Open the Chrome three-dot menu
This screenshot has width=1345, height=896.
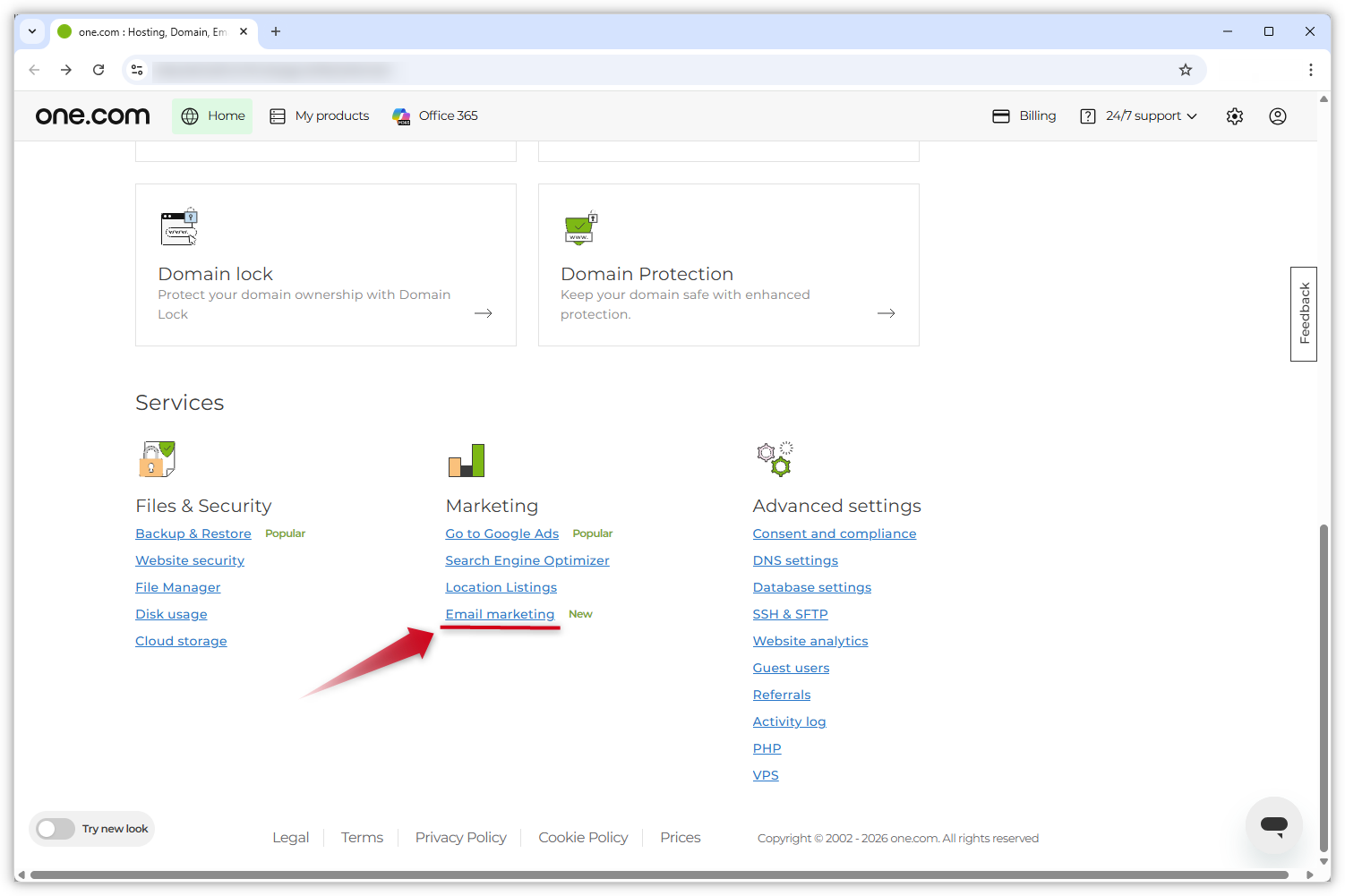(x=1311, y=70)
